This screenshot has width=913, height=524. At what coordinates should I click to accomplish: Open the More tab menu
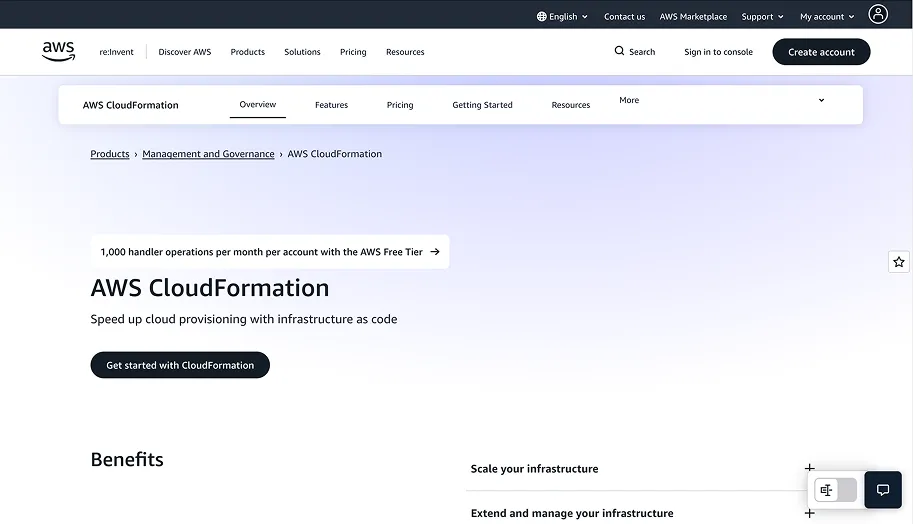629,100
